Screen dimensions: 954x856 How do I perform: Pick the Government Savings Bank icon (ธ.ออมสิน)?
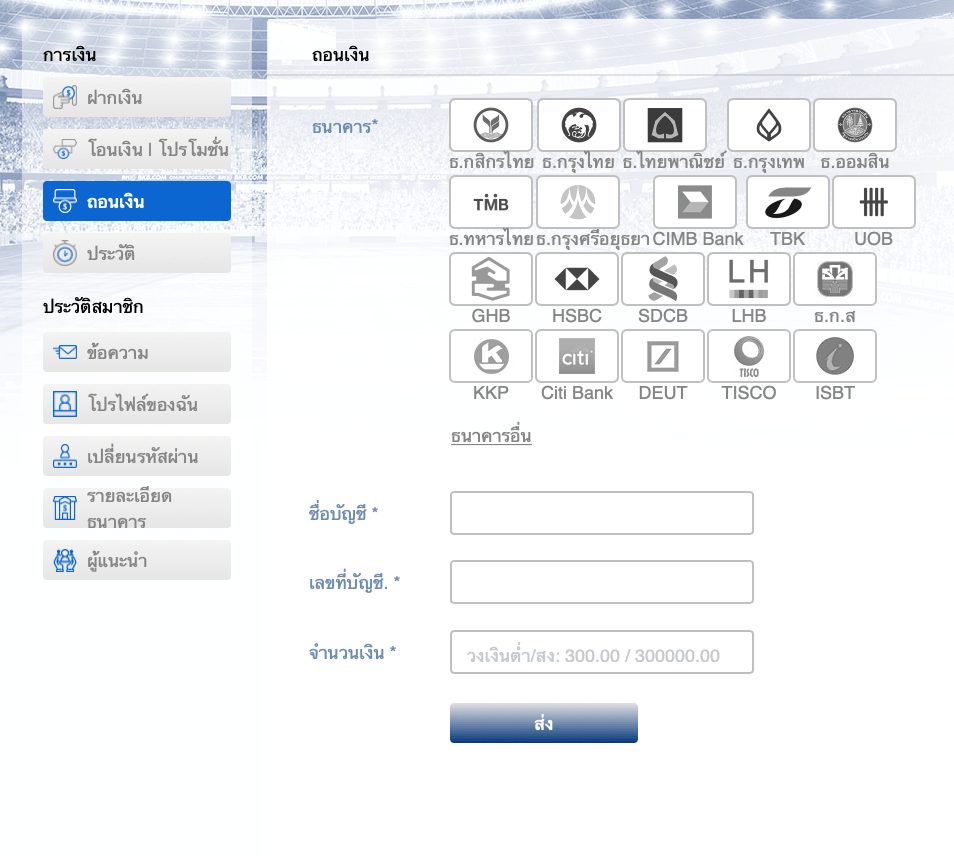[x=855, y=125]
